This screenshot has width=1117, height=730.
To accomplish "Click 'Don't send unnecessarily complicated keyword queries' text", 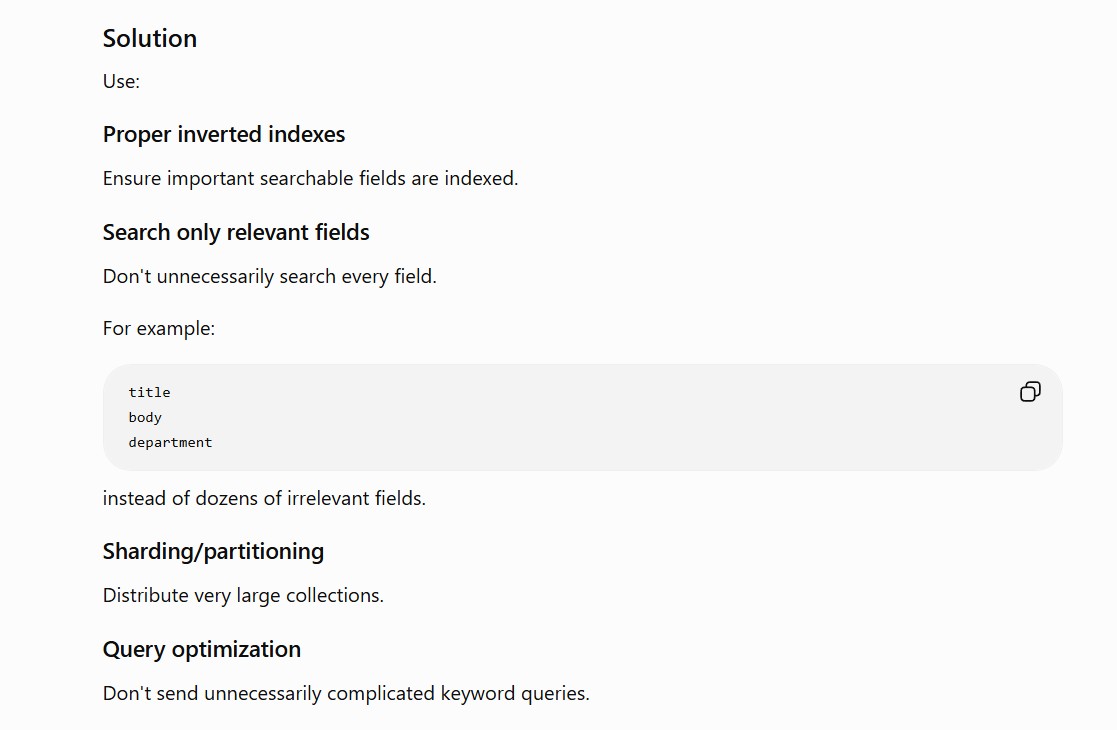I will 346,694.
